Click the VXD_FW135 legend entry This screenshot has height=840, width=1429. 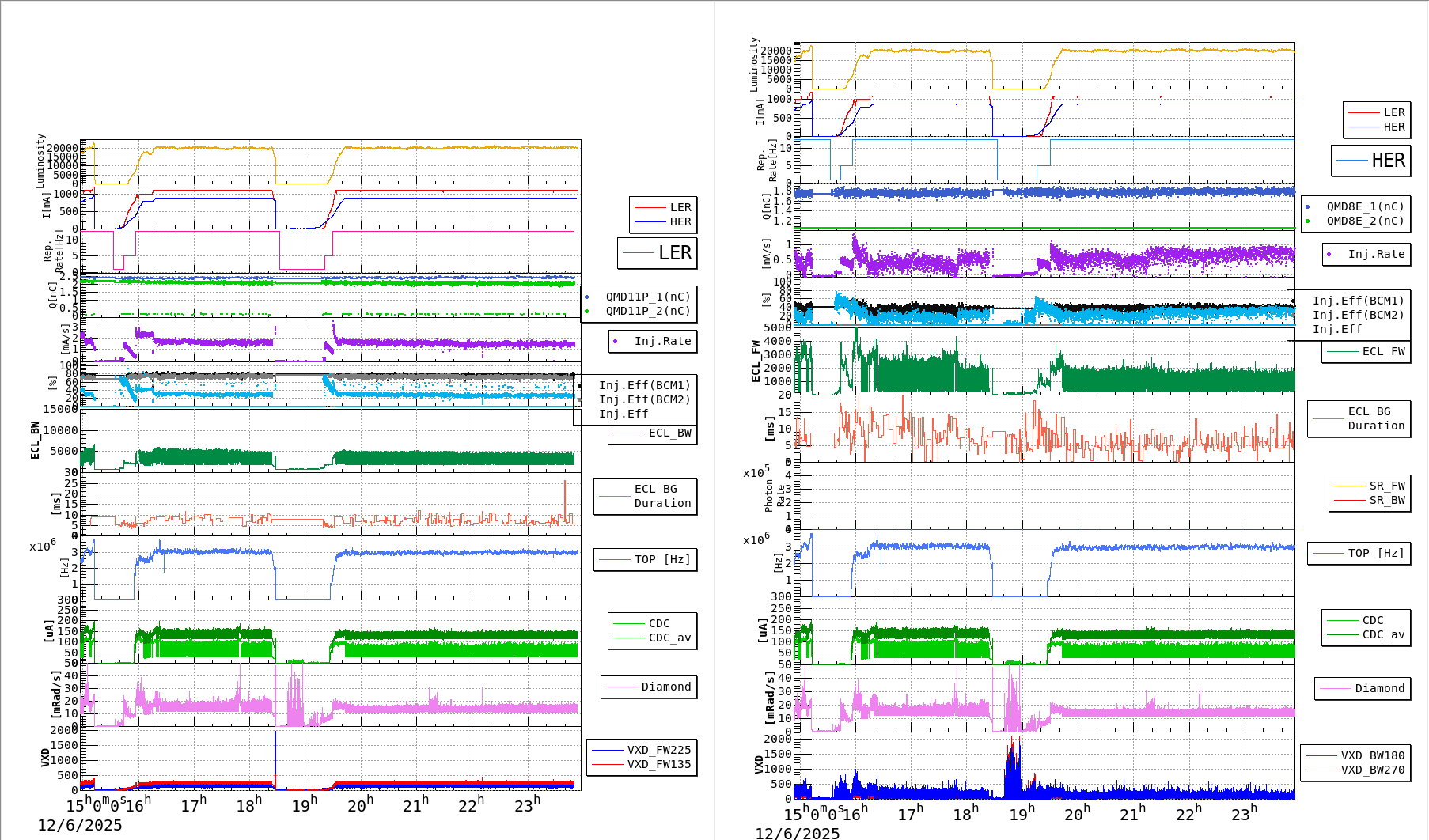click(x=642, y=765)
